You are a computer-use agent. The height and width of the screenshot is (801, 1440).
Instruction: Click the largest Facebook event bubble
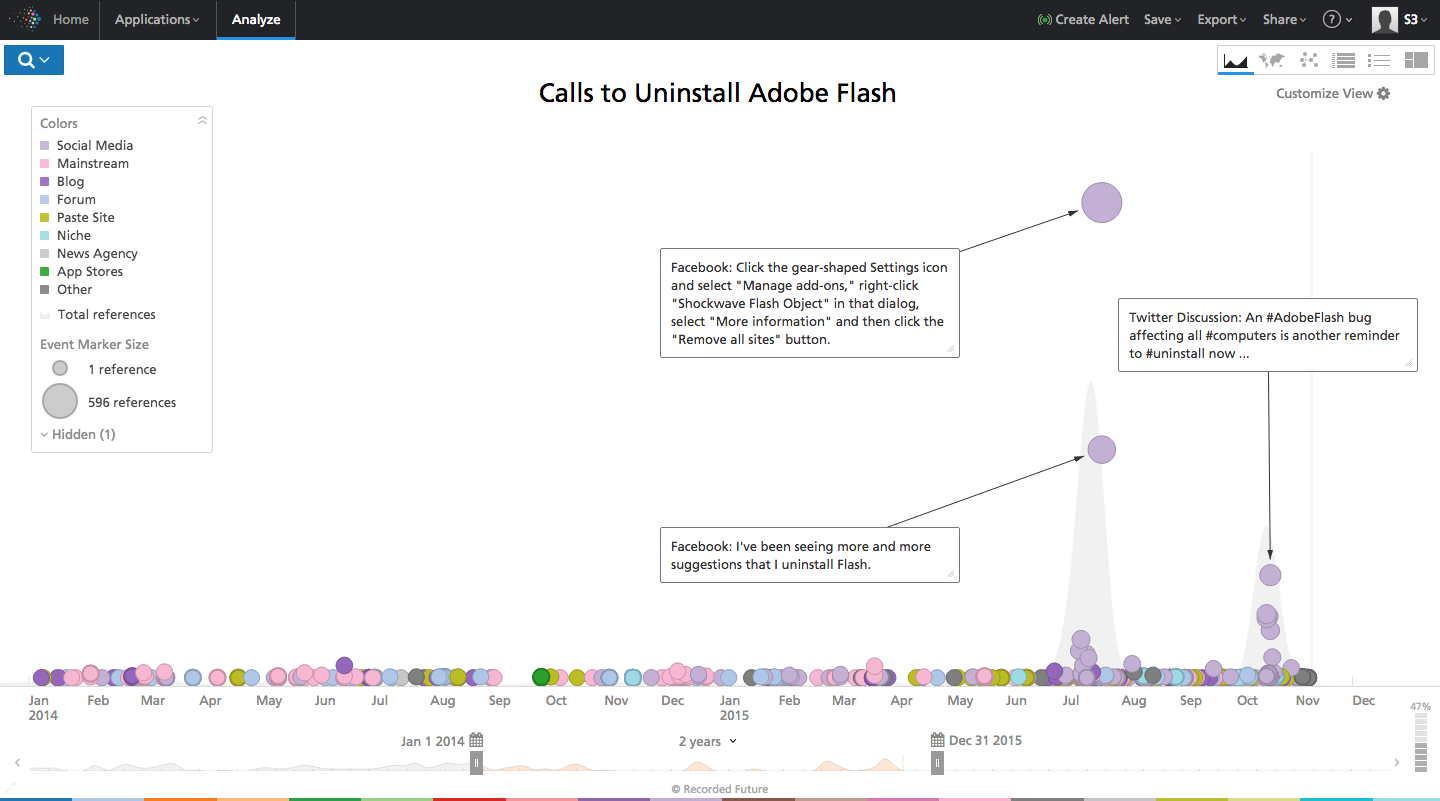1102,203
